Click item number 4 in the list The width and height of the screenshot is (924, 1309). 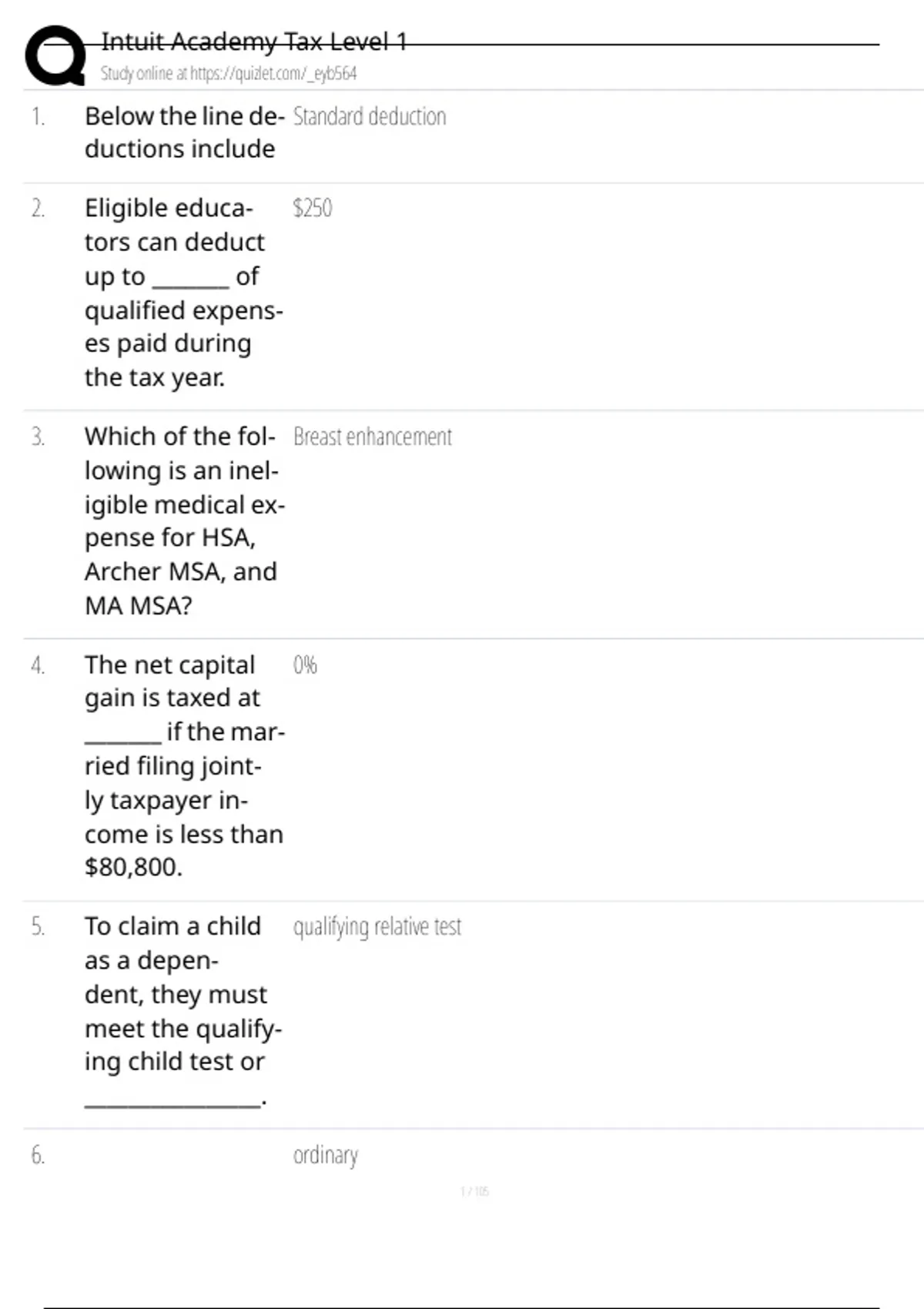pos(38,665)
